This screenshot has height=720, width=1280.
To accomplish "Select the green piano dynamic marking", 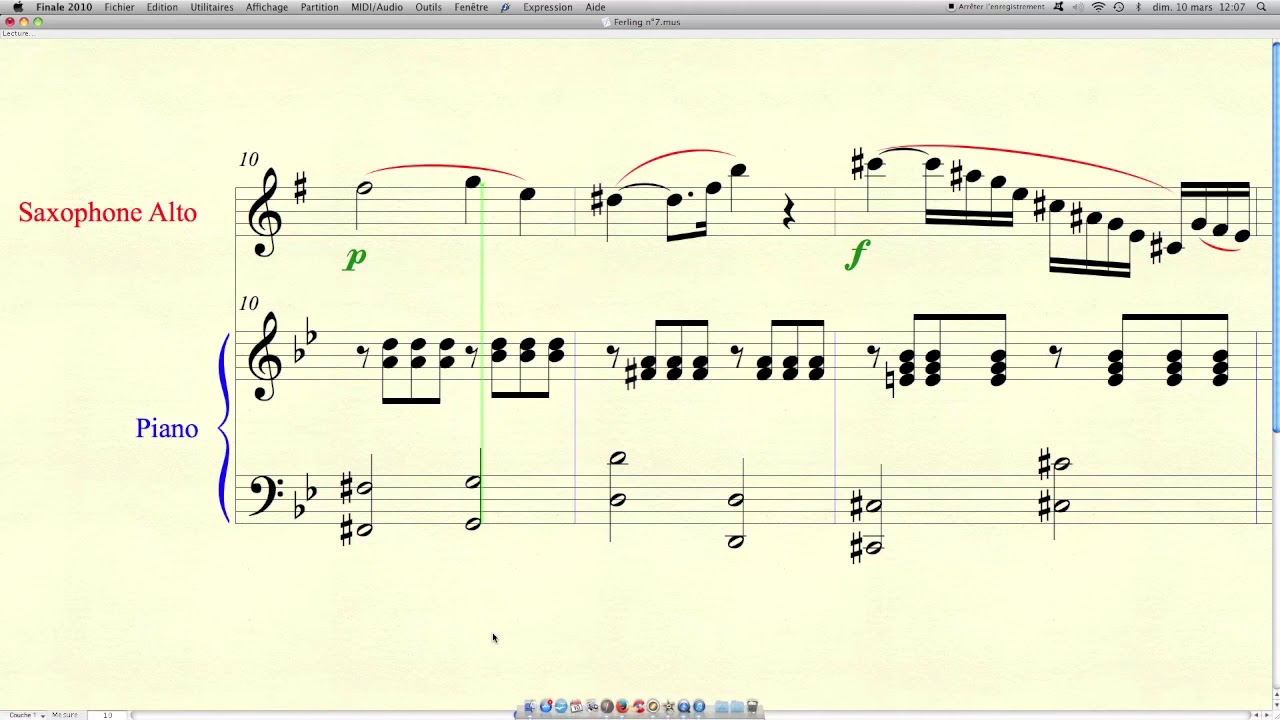I will click(x=355, y=258).
